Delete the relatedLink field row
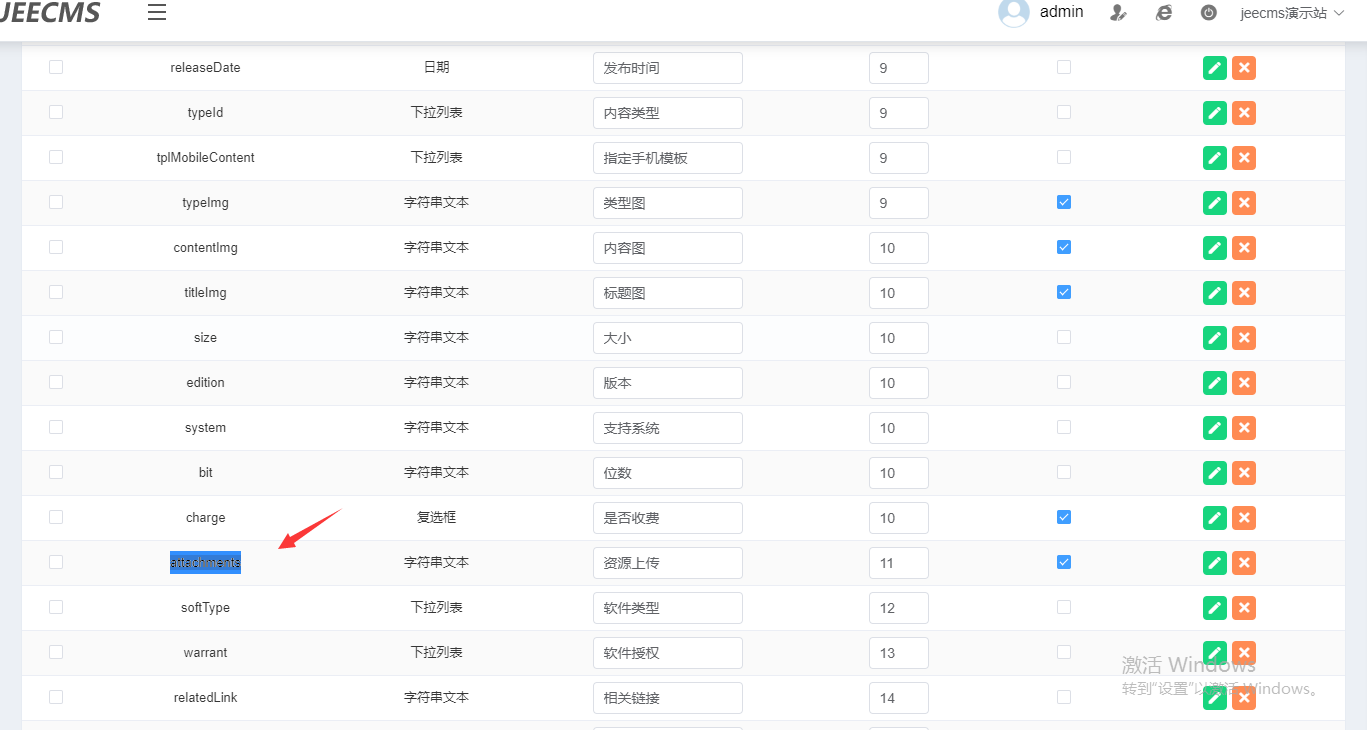This screenshot has width=1367, height=730. click(1244, 698)
